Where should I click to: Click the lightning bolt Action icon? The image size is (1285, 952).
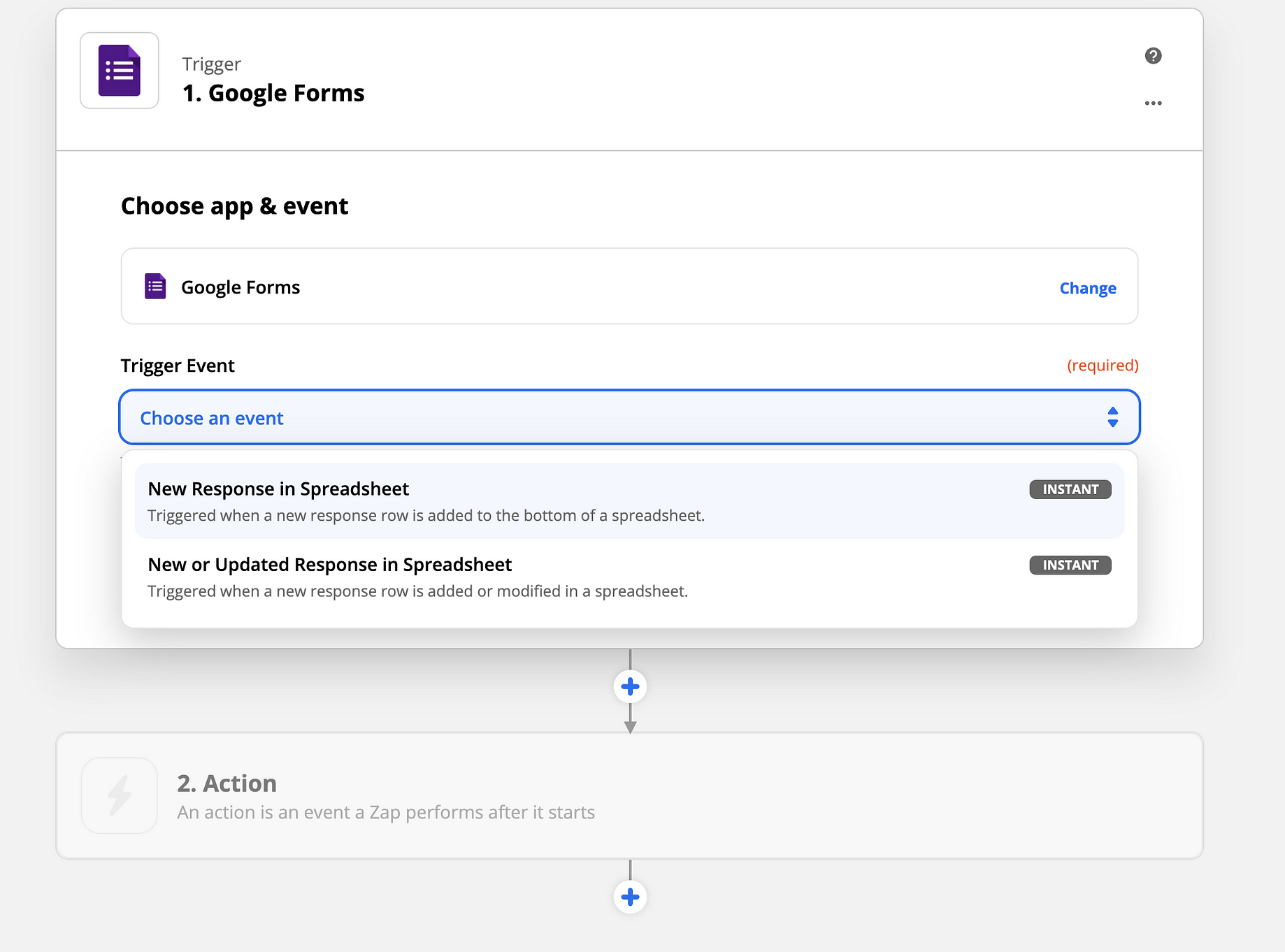click(x=120, y=795)
